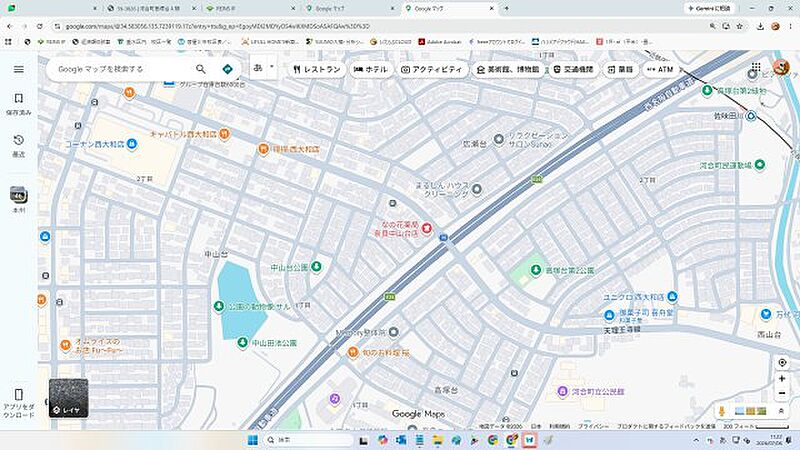Click the 河合町民運動場 green pin
800x450 pixels.
760,164
